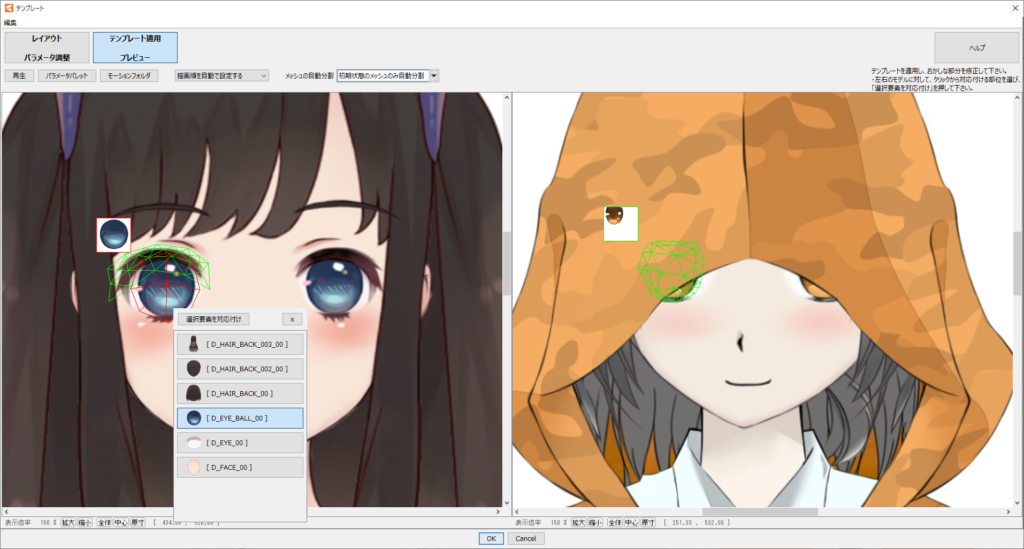The width and height of the screenshot is (1024, 549).
Task: Click the D_HAIR_BACK_003_00 hair icon
Action: pyautogui.click(x=193, y=344)
